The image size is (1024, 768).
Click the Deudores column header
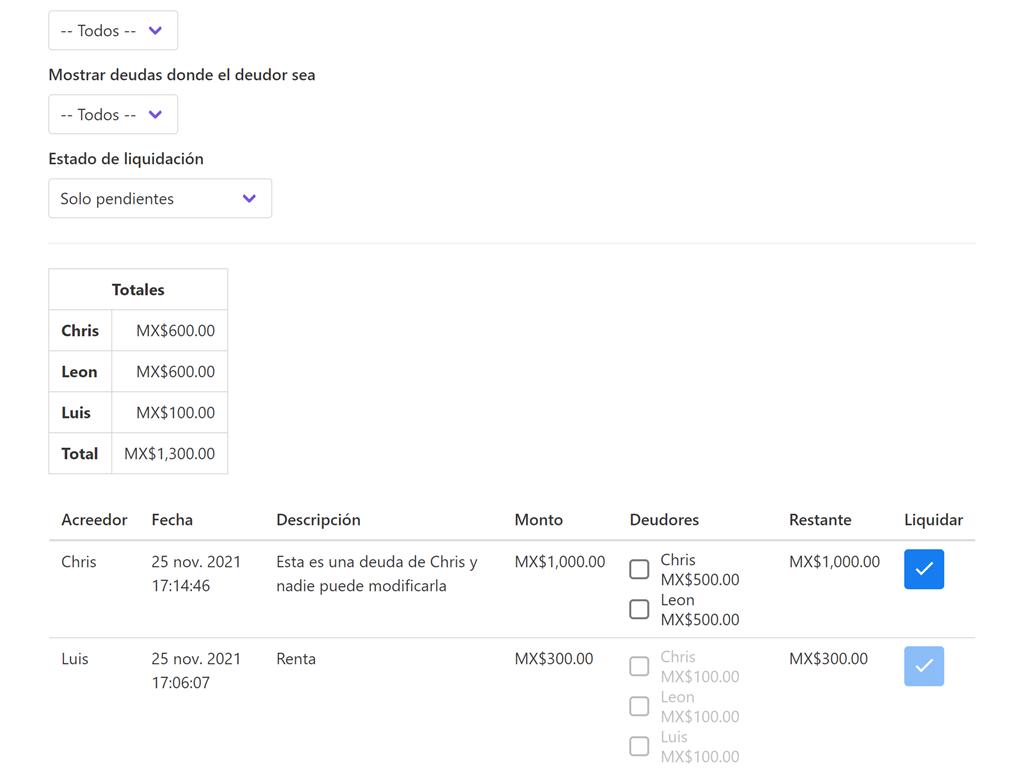coord(664,520)
